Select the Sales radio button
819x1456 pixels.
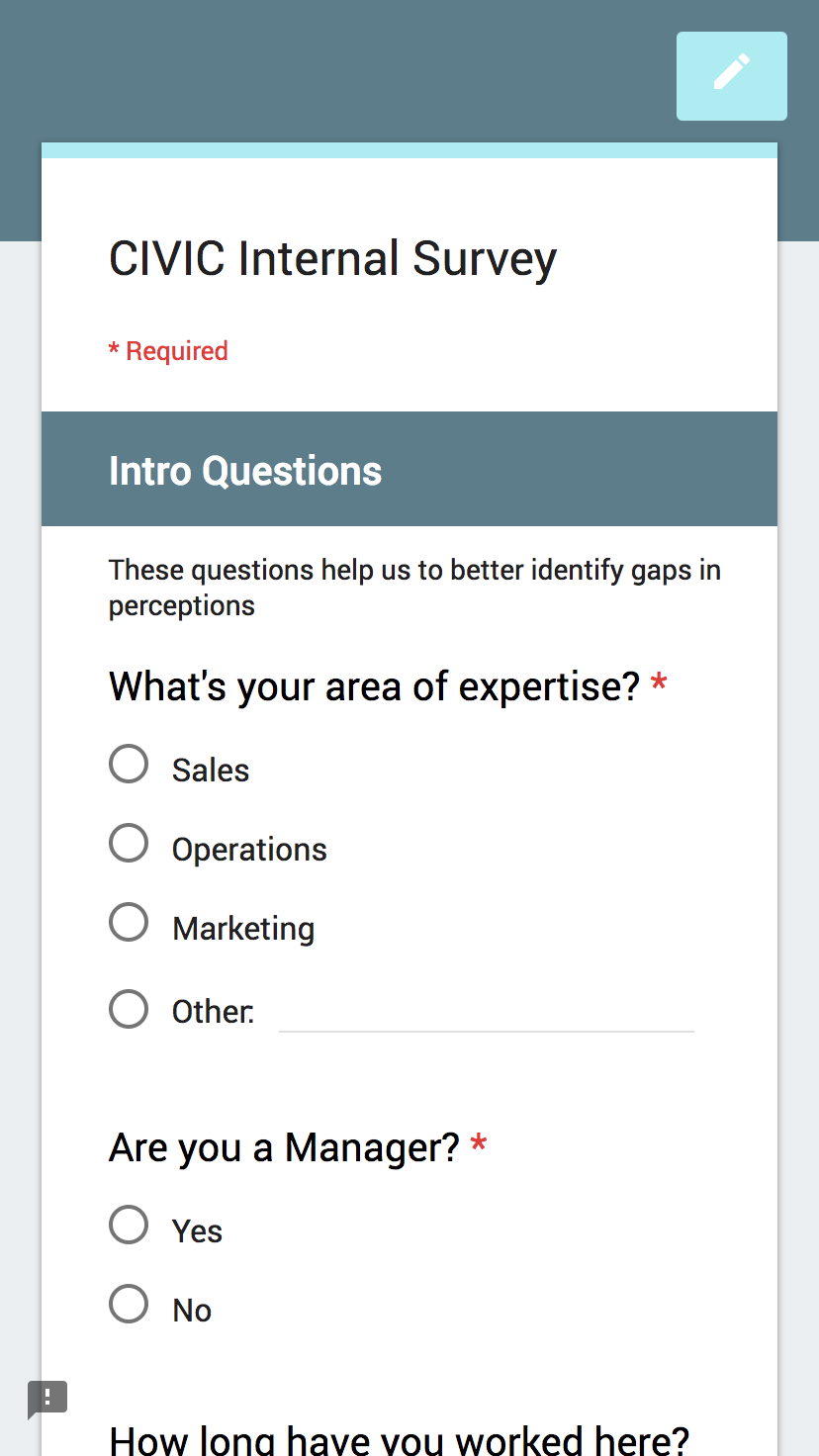(x=129, y=765)
